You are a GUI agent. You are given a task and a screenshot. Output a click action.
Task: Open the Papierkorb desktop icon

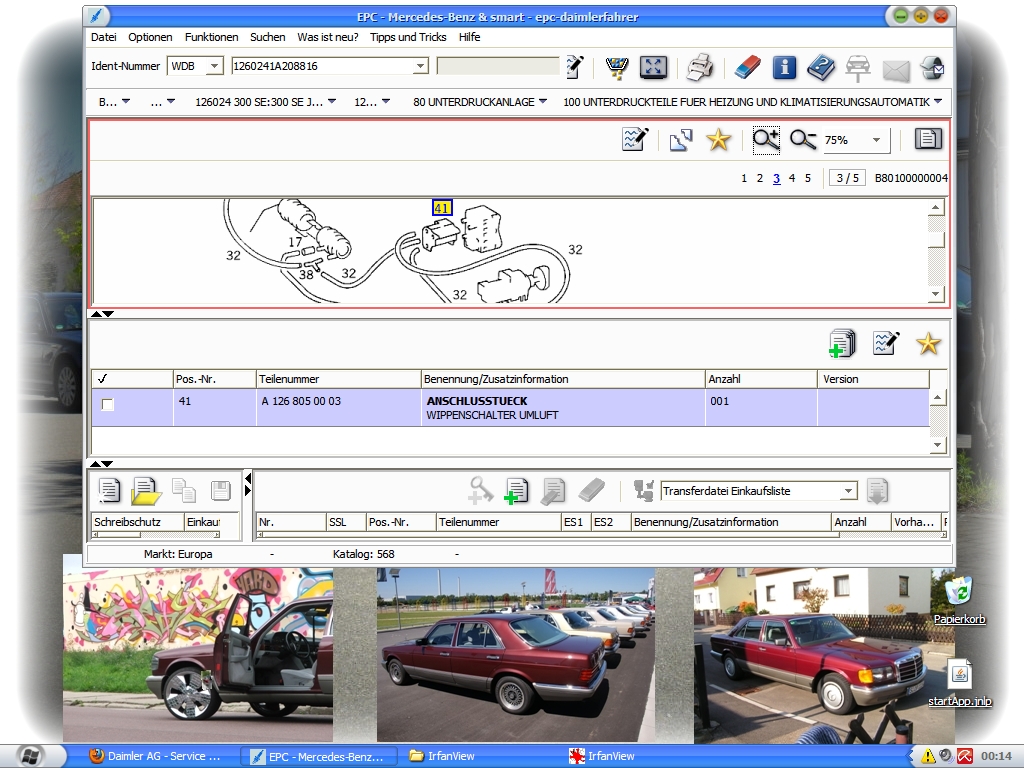click(959, 600)
